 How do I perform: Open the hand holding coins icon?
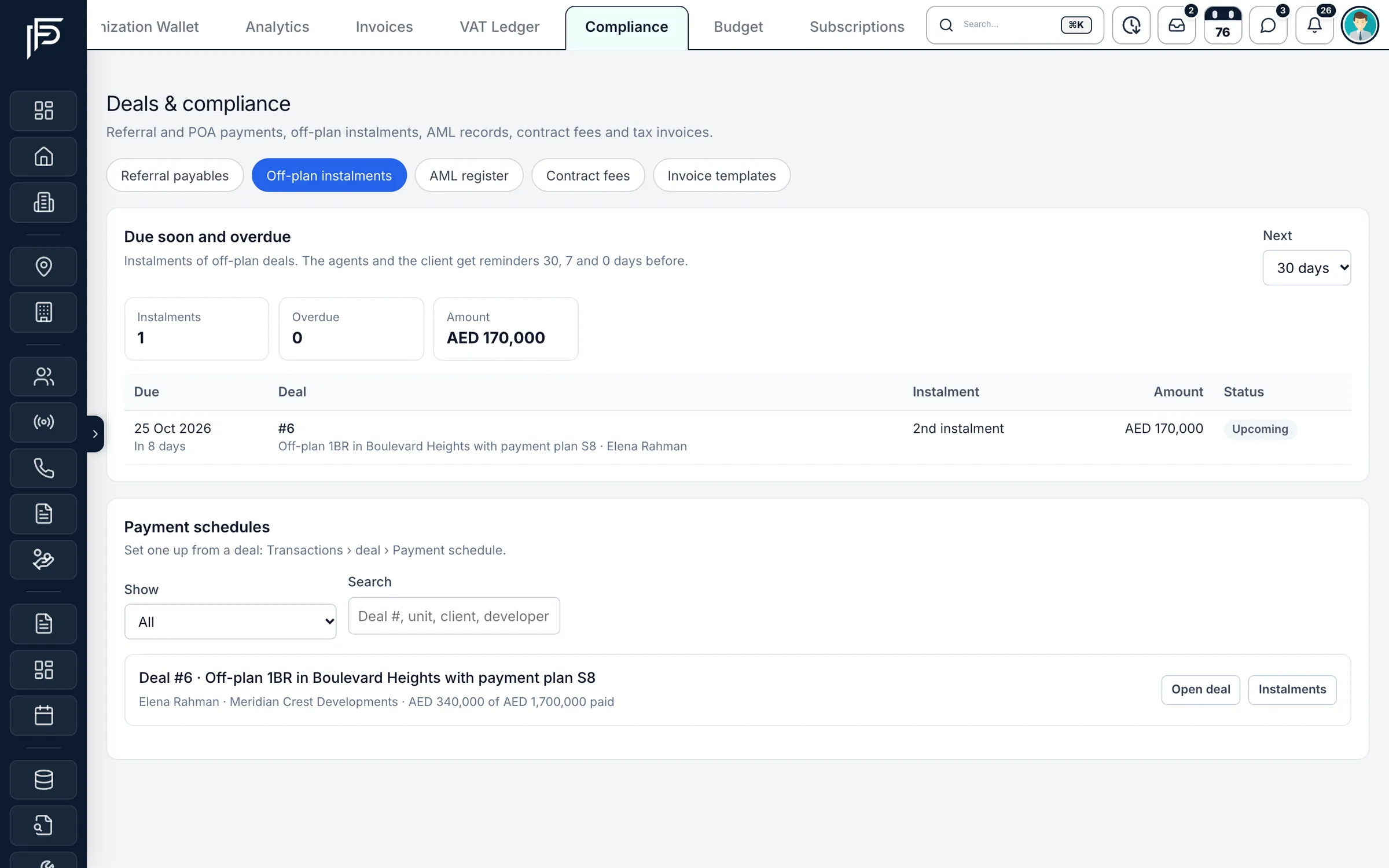coord(43,560)
